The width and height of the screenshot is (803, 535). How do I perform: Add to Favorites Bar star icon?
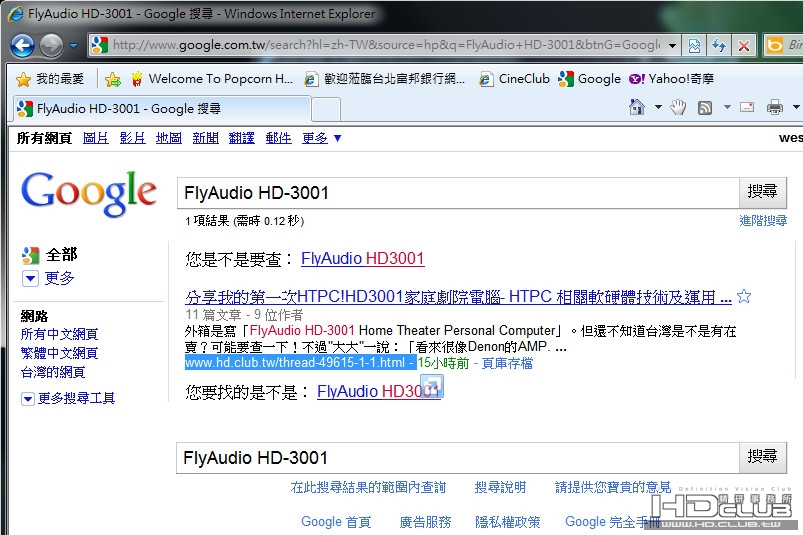113,79
